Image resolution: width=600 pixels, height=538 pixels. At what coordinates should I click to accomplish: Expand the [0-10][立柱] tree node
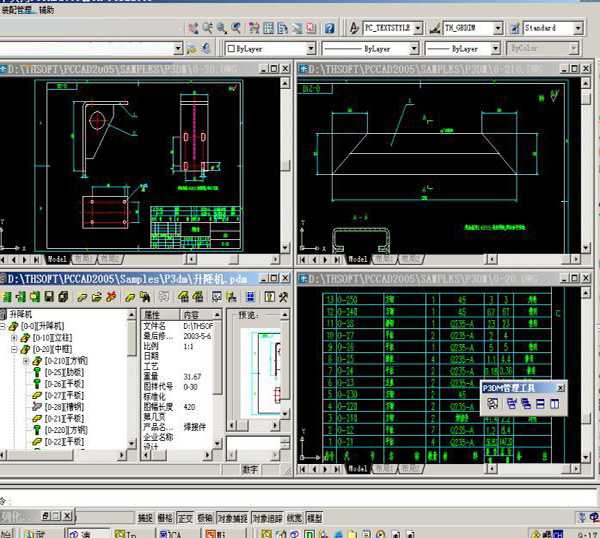click(15, 338)
